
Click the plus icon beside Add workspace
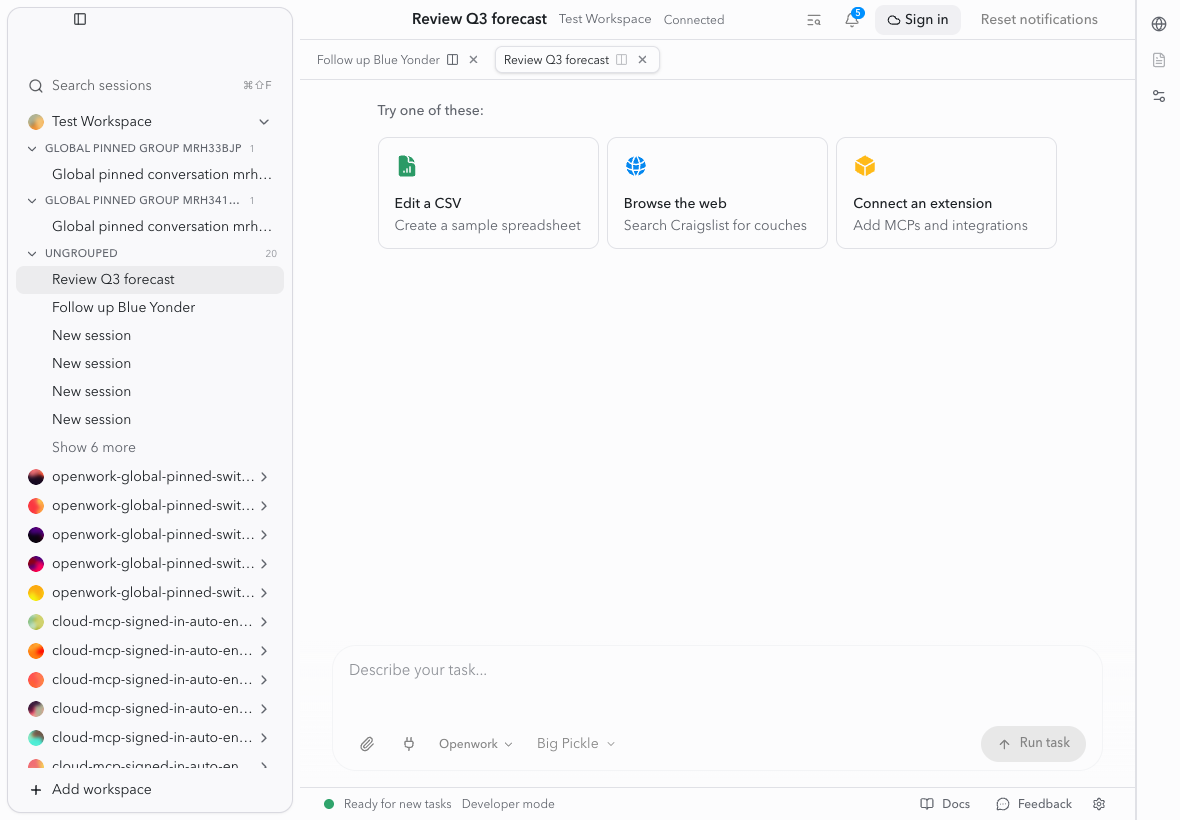click(x=35, y=790)
